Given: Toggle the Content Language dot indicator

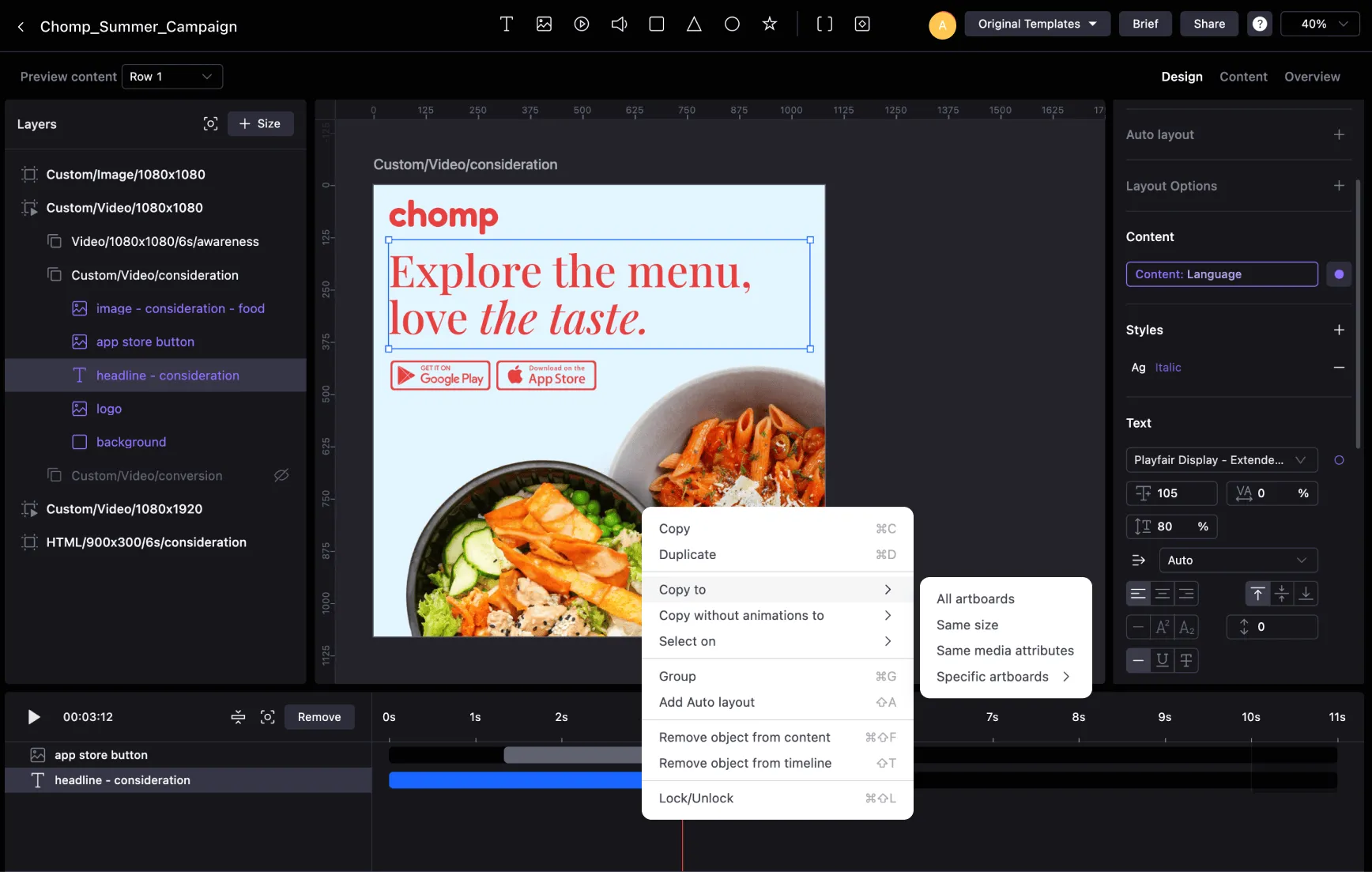Looking at the screenshot, I should pos(1339,274).
